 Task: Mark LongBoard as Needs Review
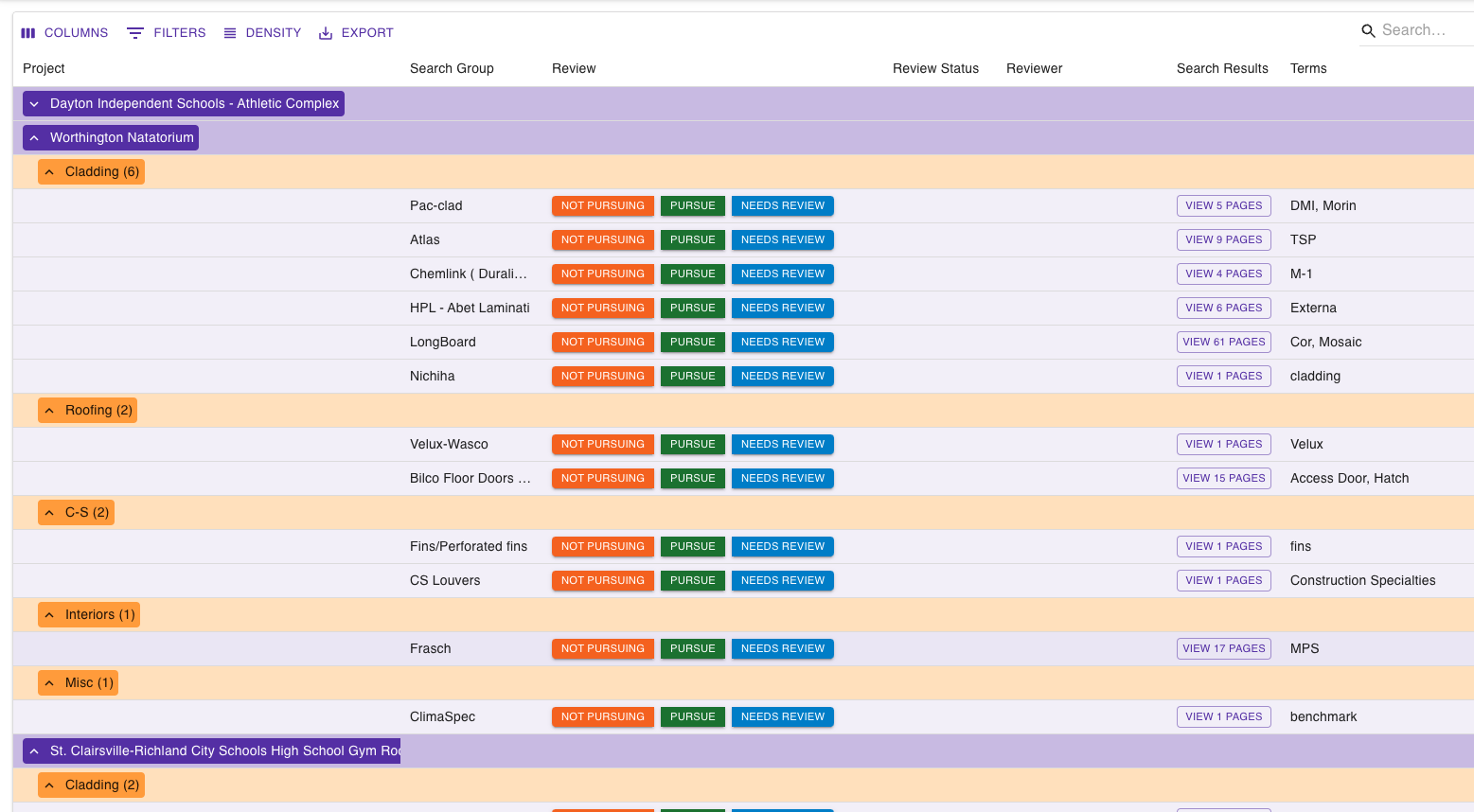(x=782, y=343)
